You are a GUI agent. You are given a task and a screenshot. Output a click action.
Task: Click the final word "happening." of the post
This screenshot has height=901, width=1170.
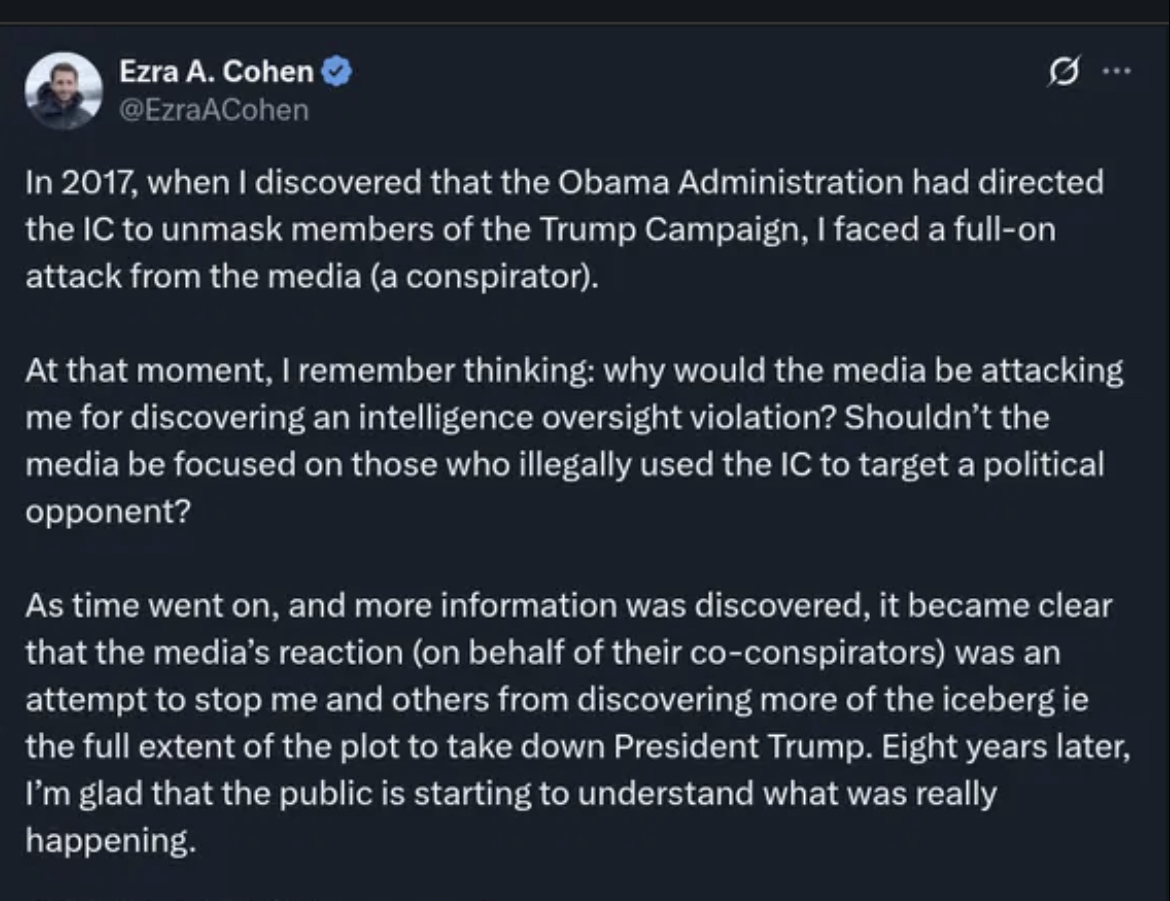pyautogui.click(x=108, y=841)
